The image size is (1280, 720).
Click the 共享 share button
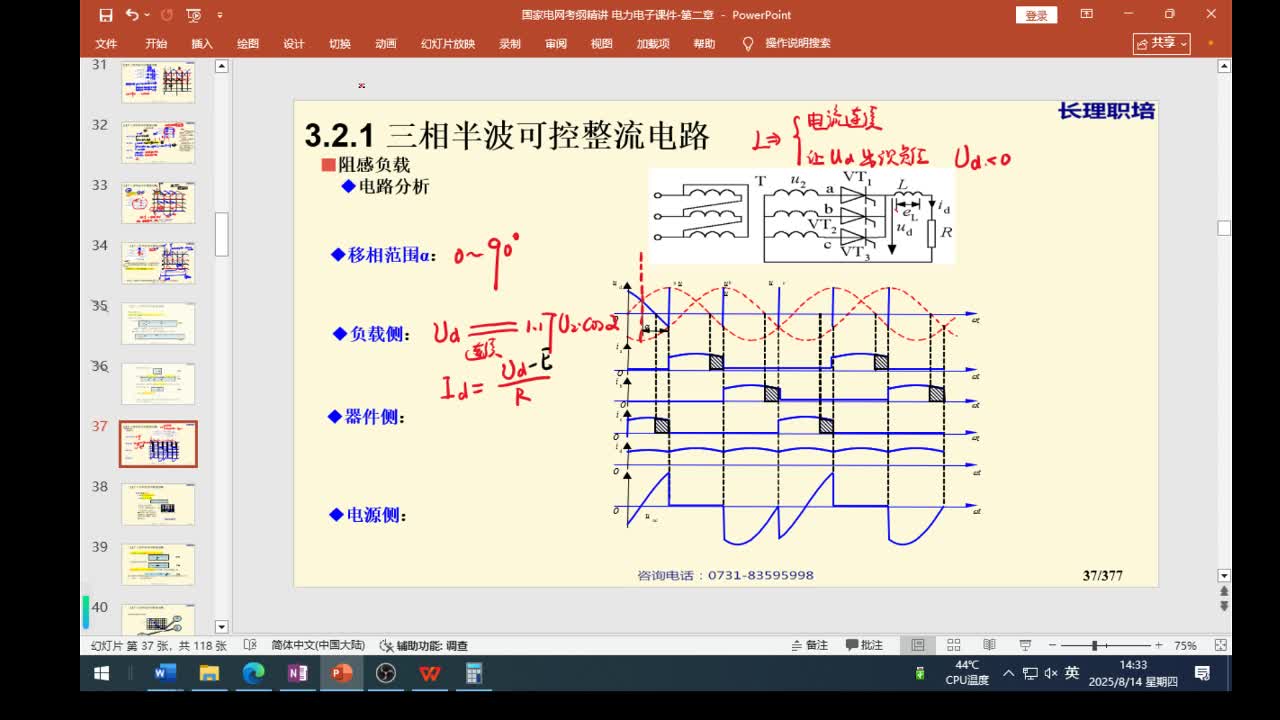click(1162, 43)
